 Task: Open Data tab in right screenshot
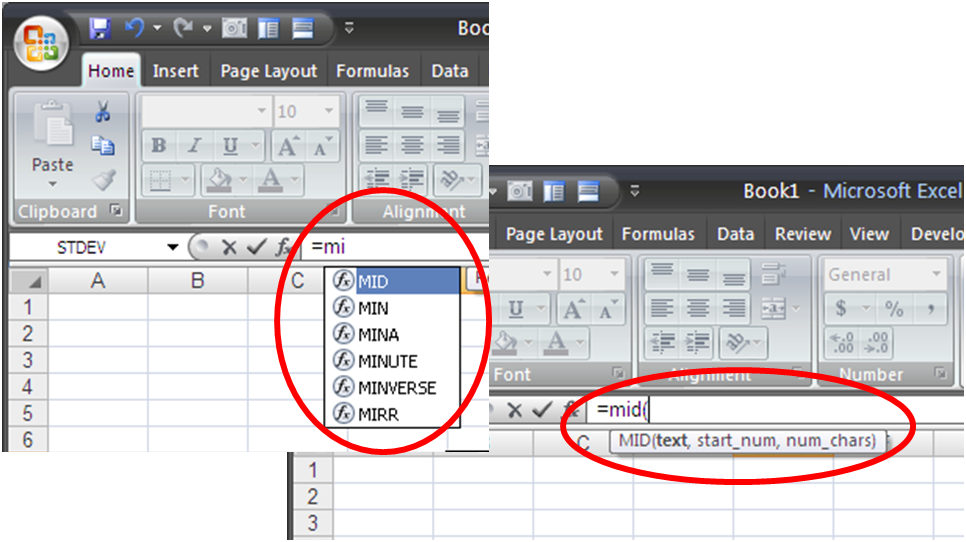(736, 234)
